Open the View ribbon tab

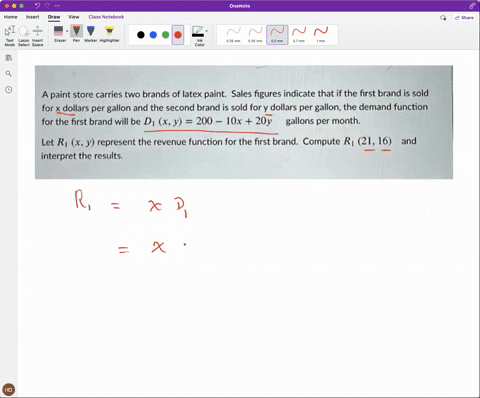point(74,17)
